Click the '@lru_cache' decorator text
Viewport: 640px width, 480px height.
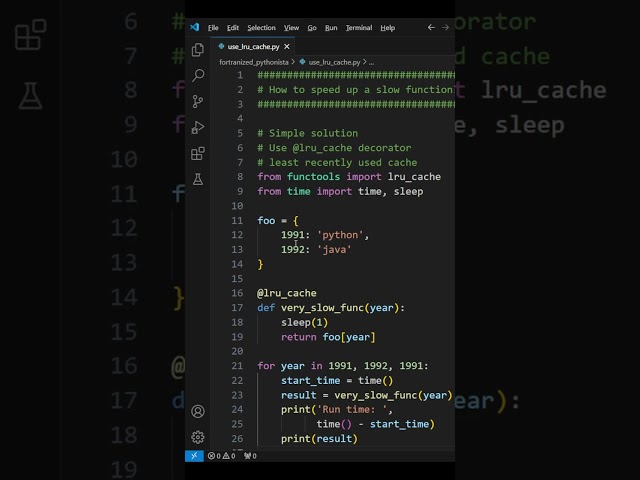[x=287, y=293]
